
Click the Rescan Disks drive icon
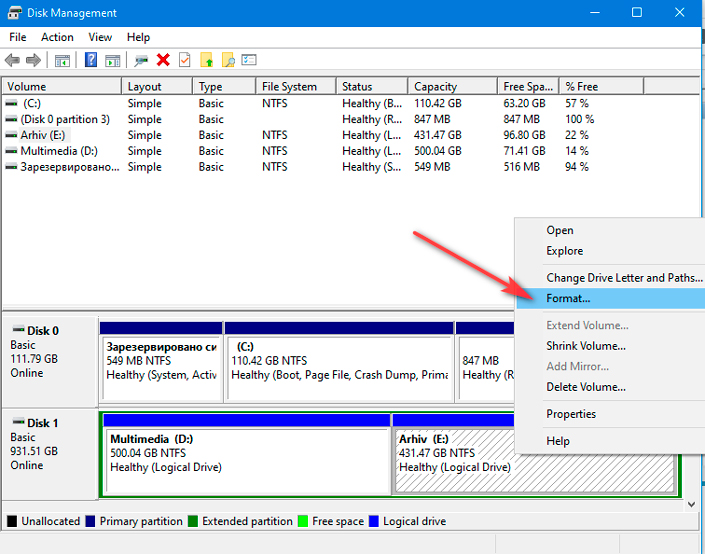141,60
